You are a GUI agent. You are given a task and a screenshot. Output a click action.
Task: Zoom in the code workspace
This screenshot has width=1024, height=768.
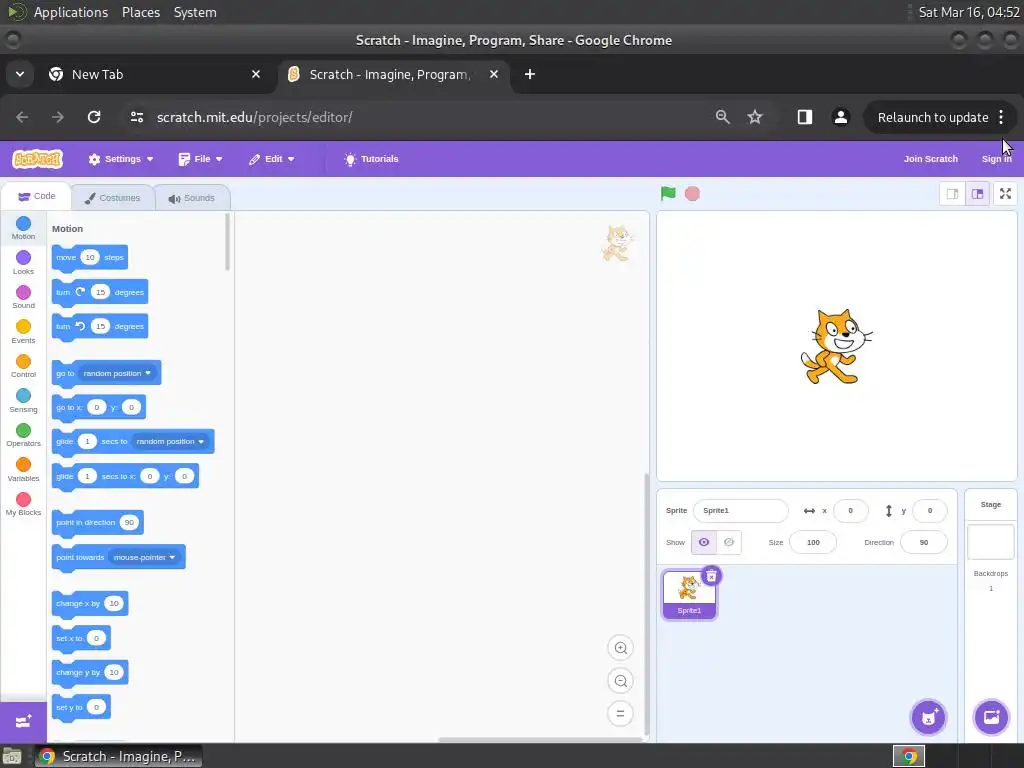pos(620,648)
